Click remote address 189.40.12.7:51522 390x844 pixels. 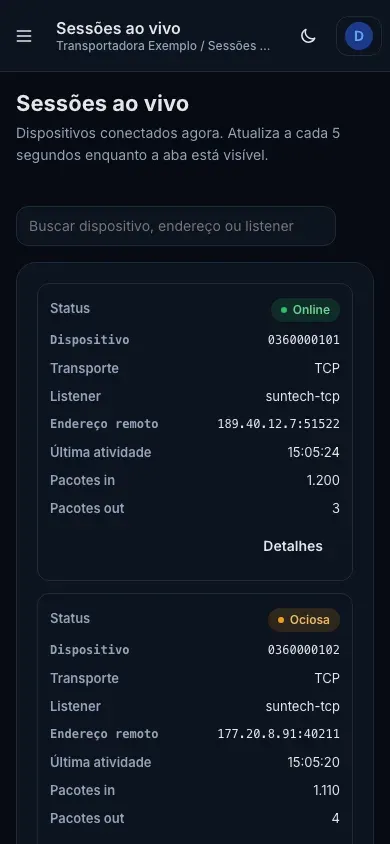[x=279, y=424]
